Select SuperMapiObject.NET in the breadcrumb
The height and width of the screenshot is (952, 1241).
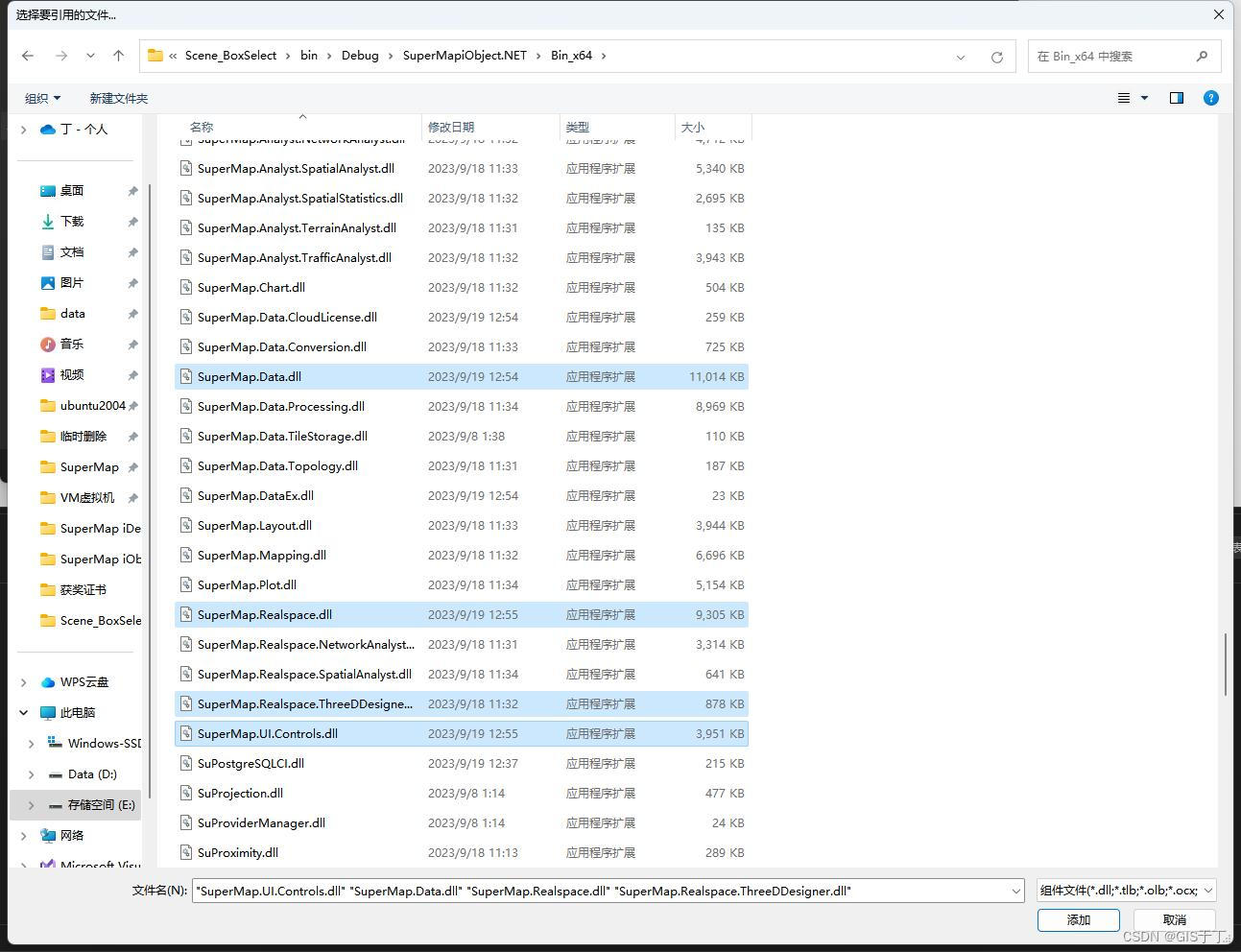(465, 56)
